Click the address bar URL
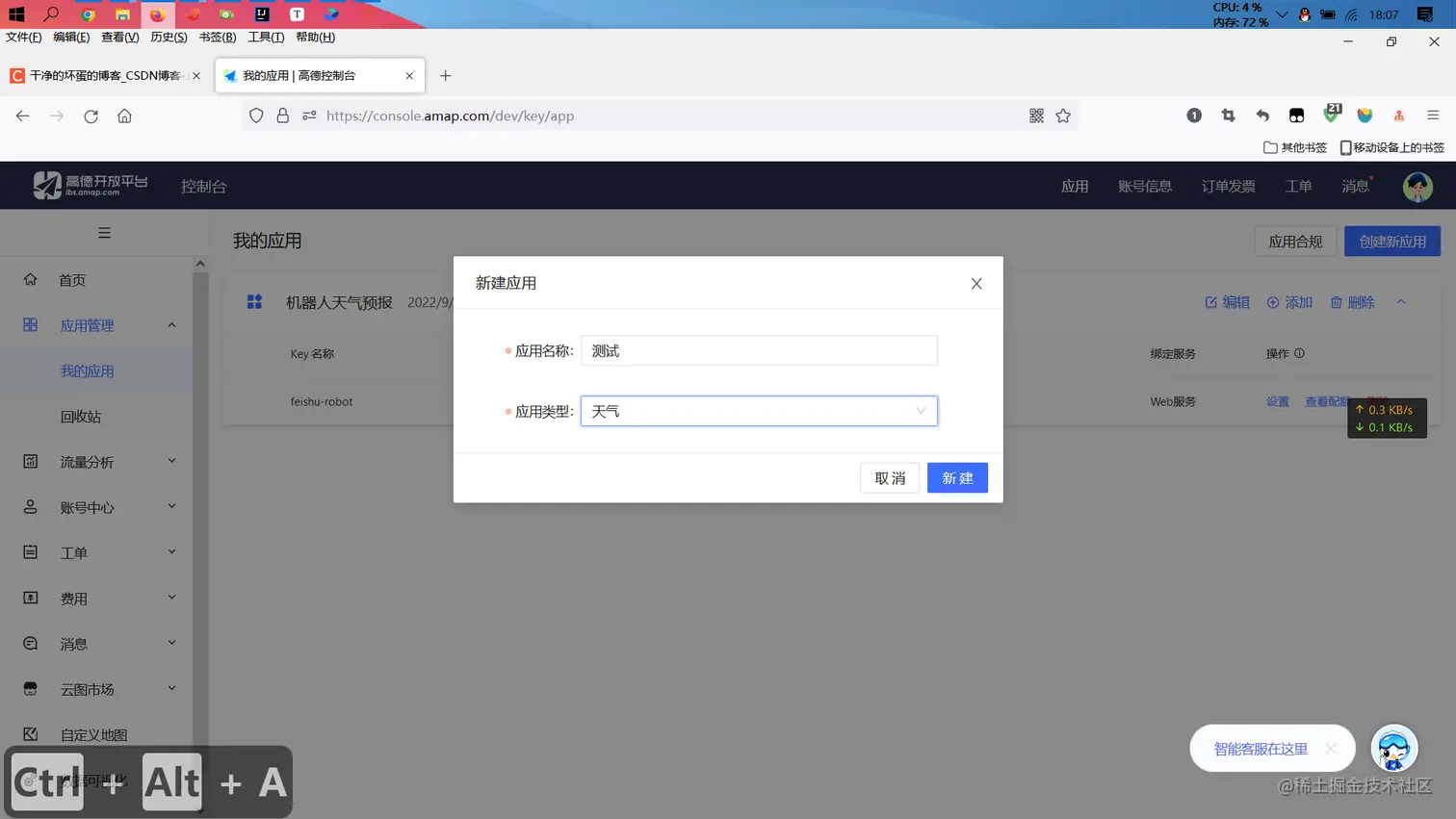1456x819 pixels. pos(450,115)
